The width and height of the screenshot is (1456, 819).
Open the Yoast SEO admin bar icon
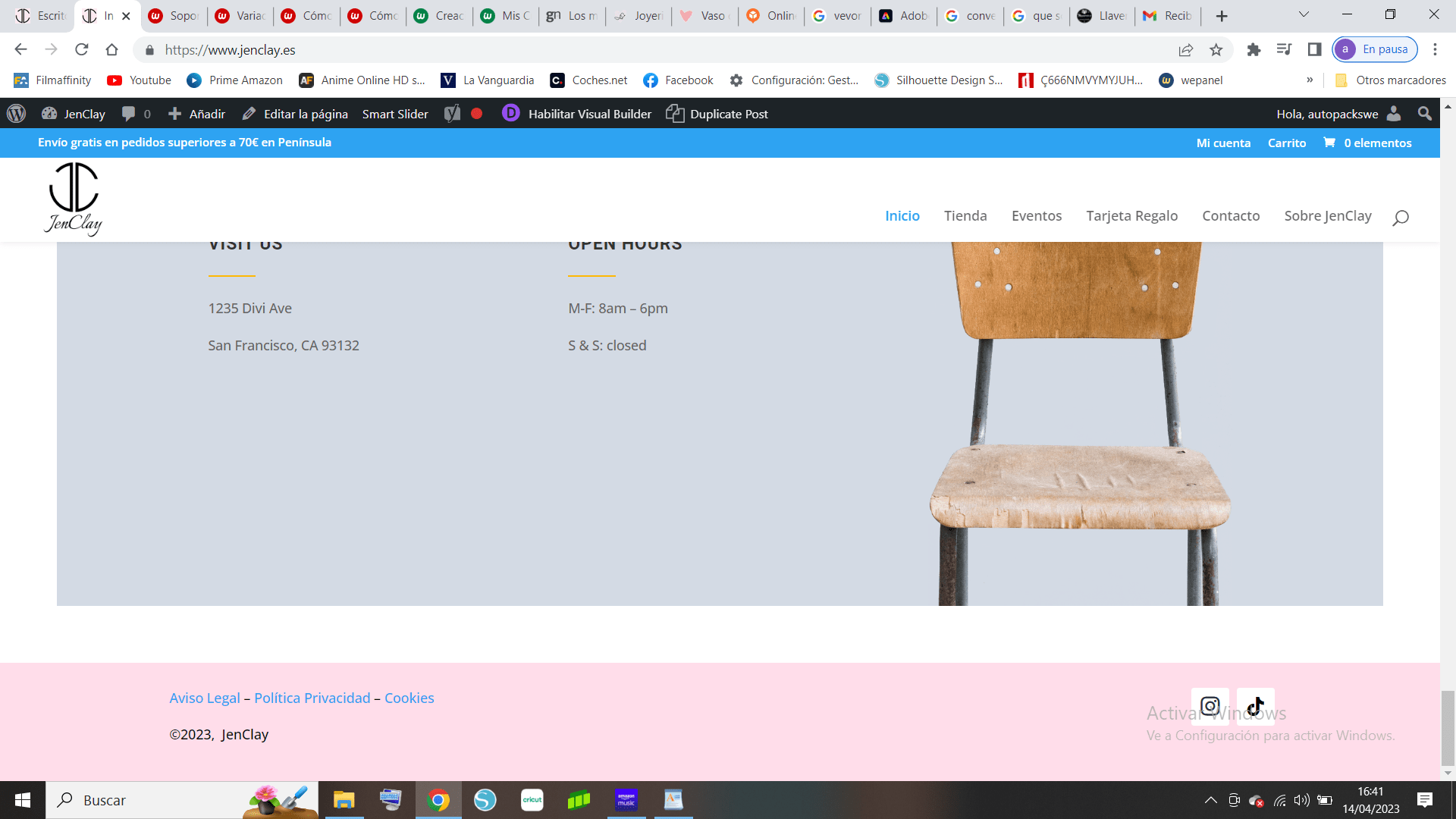(x=453, y=114)
